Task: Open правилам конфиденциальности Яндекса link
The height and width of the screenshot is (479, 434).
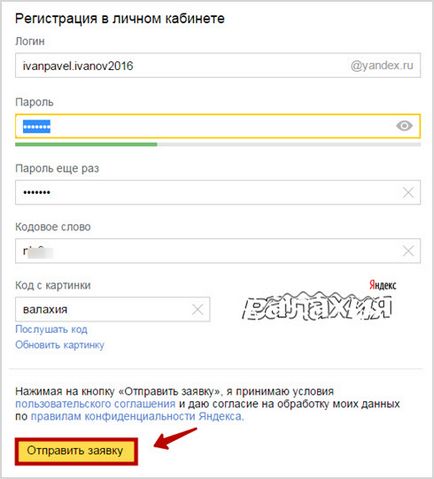Action: tap(137, 417)
